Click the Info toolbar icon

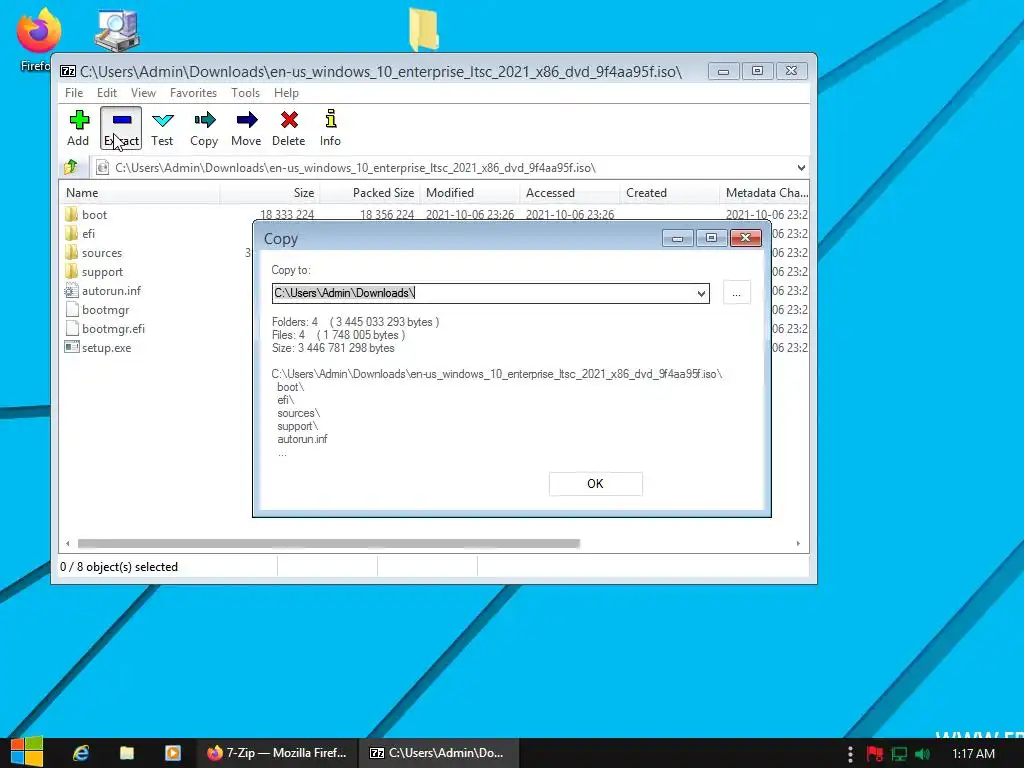point(330,120)
